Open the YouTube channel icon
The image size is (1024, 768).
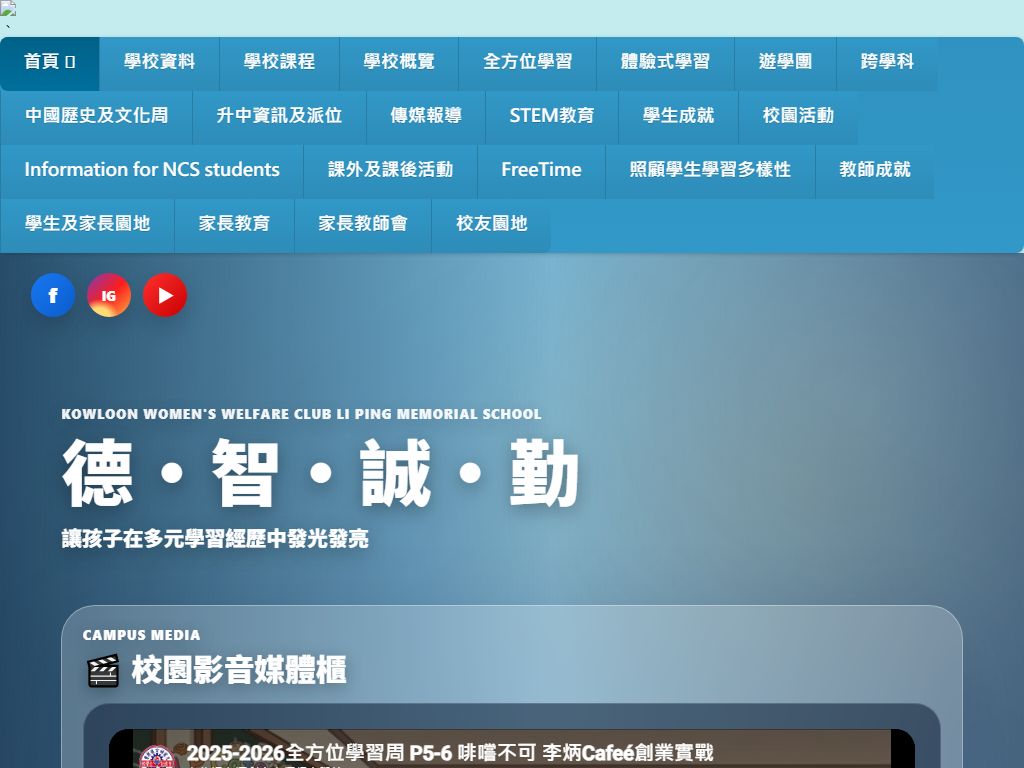[165, 295]
